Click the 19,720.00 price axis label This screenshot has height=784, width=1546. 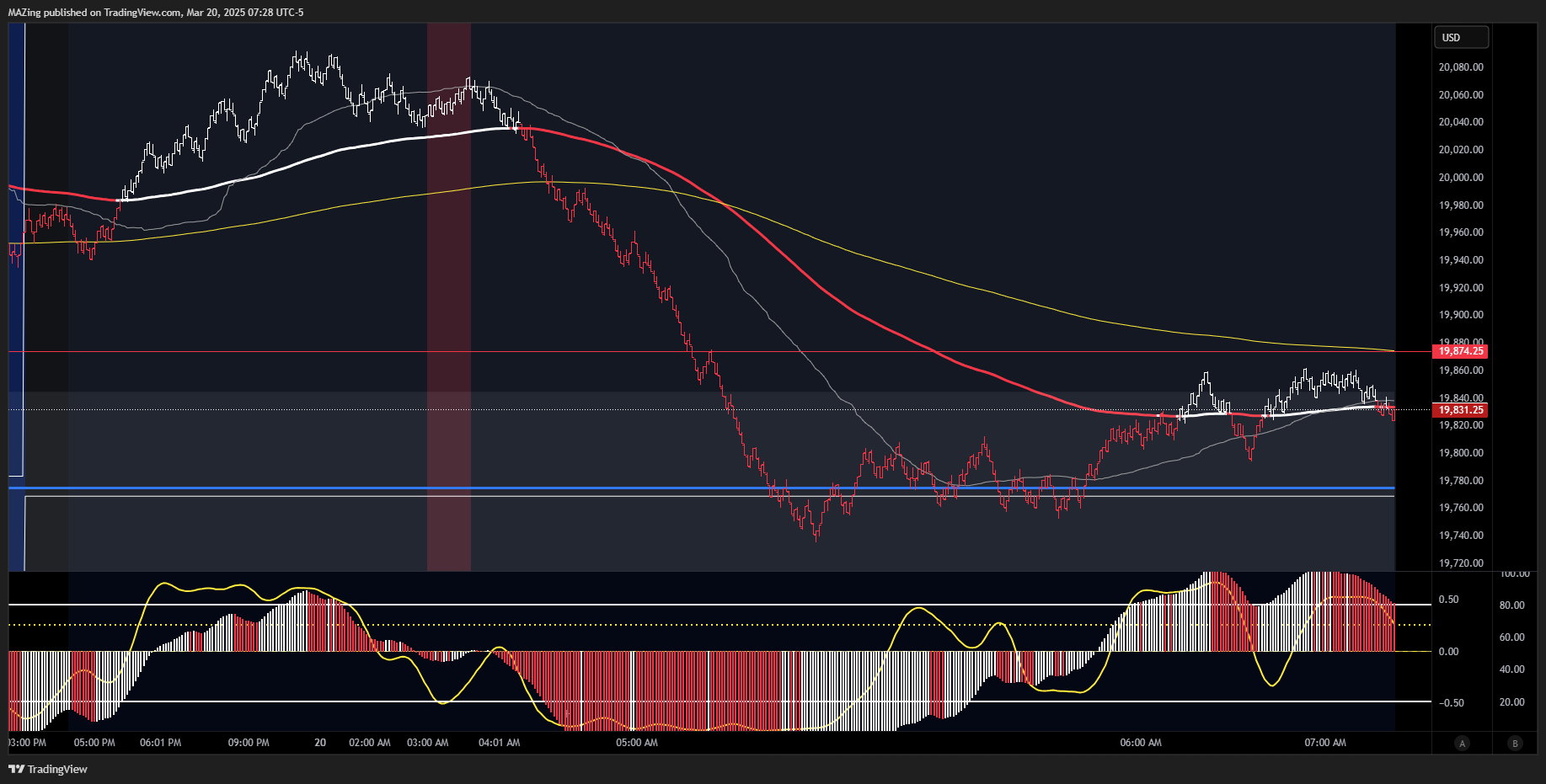[x=1461, y=563]
